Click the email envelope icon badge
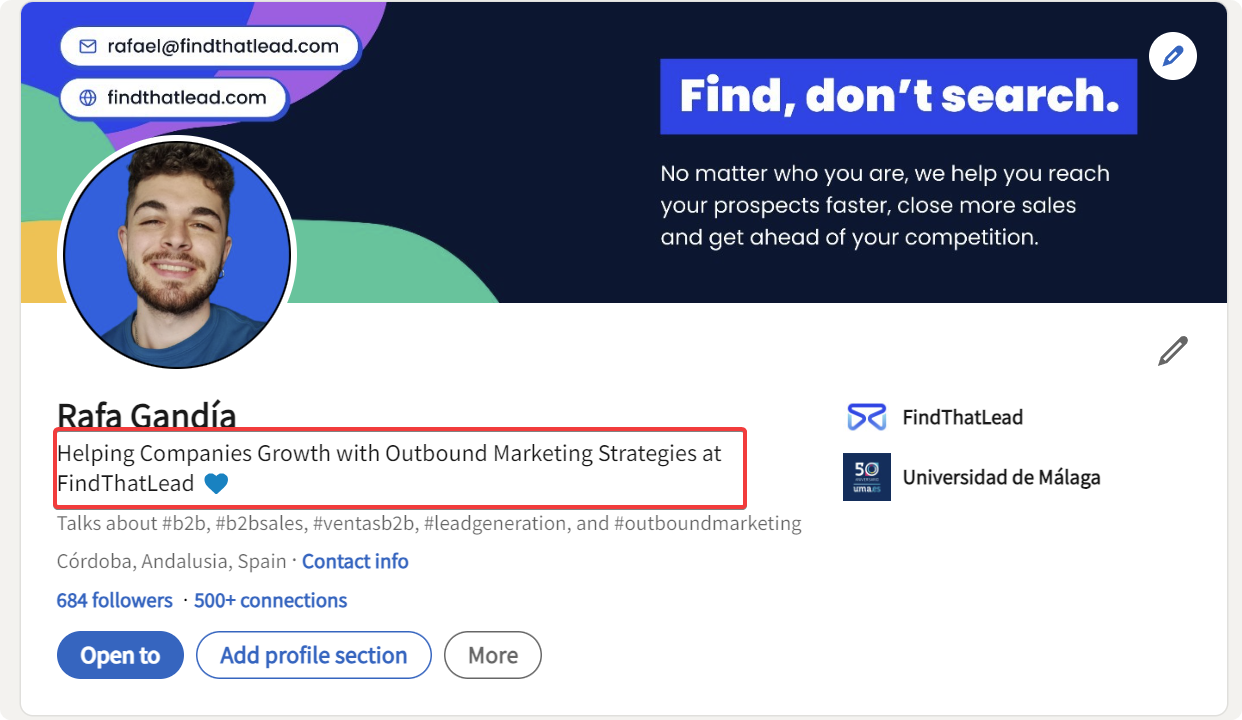1242x720 pixels. (x=89, y=46)
